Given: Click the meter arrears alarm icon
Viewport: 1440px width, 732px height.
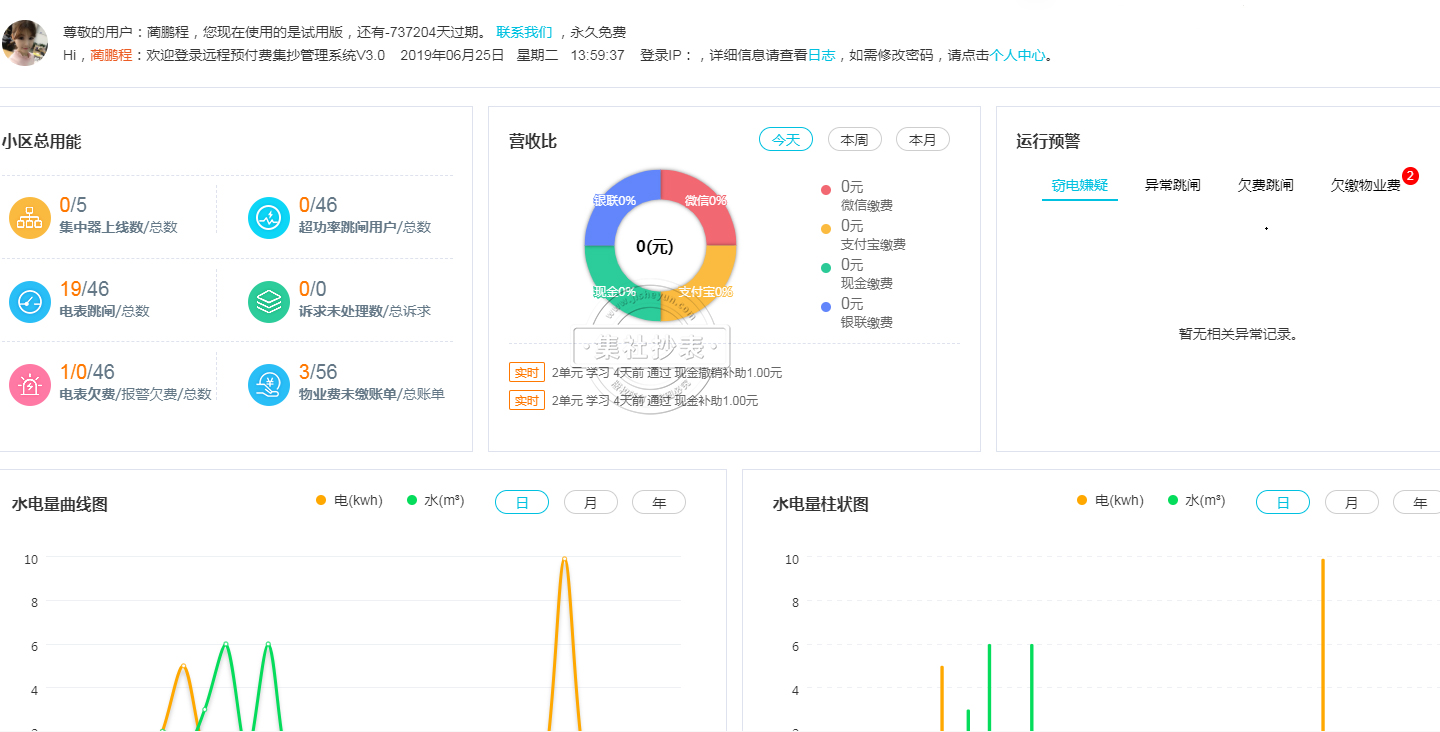Looking at the screenshot, I should (30, 385).
